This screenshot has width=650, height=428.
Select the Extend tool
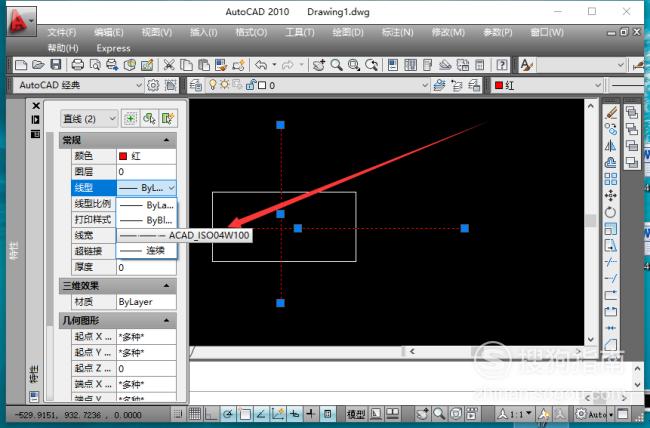coord(611,278)
